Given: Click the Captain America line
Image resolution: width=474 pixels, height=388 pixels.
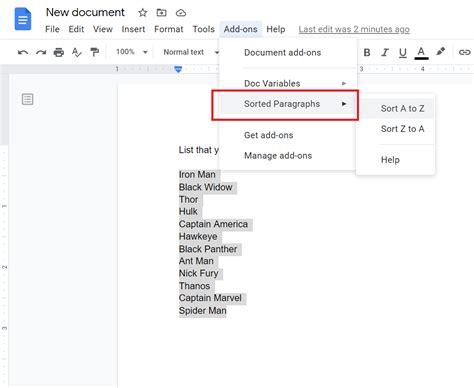Looking at the screenshot, I should pyautogui.click(x=213, y=224).
